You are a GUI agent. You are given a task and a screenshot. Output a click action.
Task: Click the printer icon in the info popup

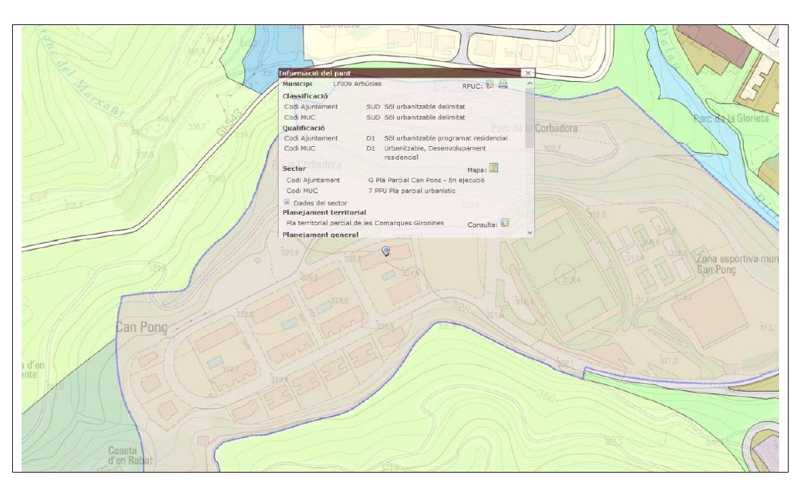point(503,85)
